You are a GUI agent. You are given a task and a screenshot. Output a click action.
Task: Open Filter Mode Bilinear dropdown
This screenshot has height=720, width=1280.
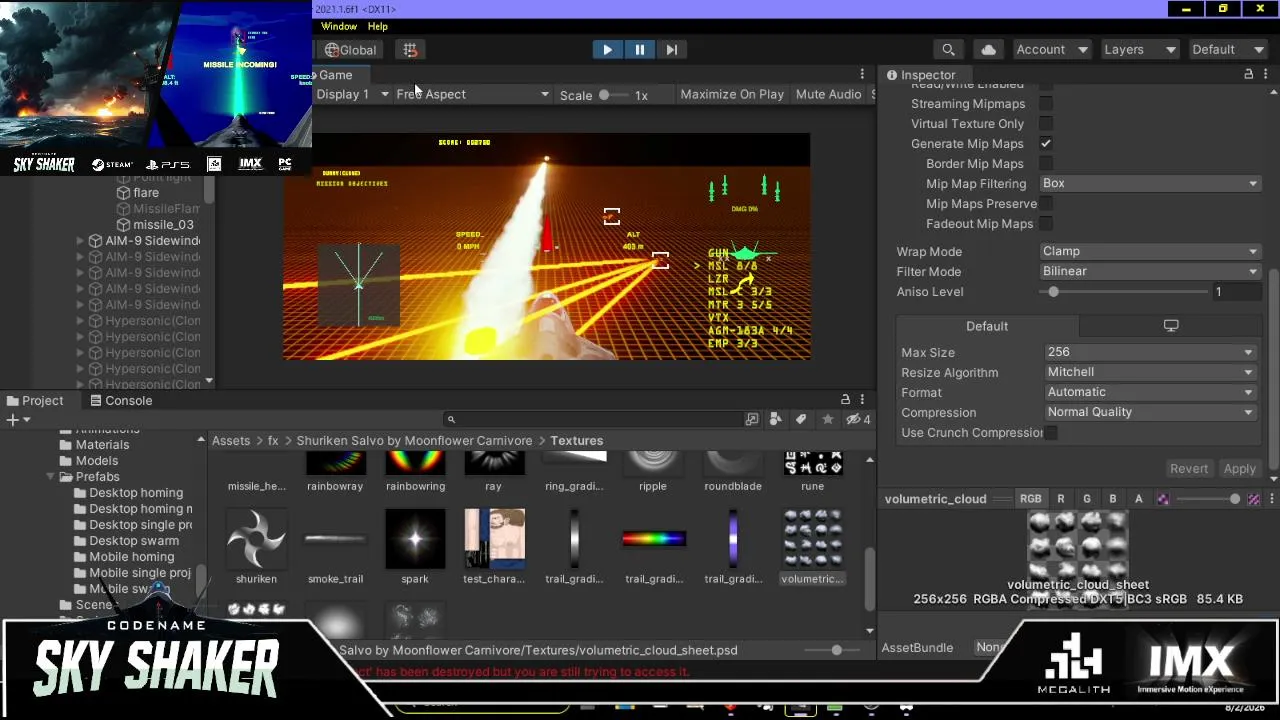coord(1150,272)
